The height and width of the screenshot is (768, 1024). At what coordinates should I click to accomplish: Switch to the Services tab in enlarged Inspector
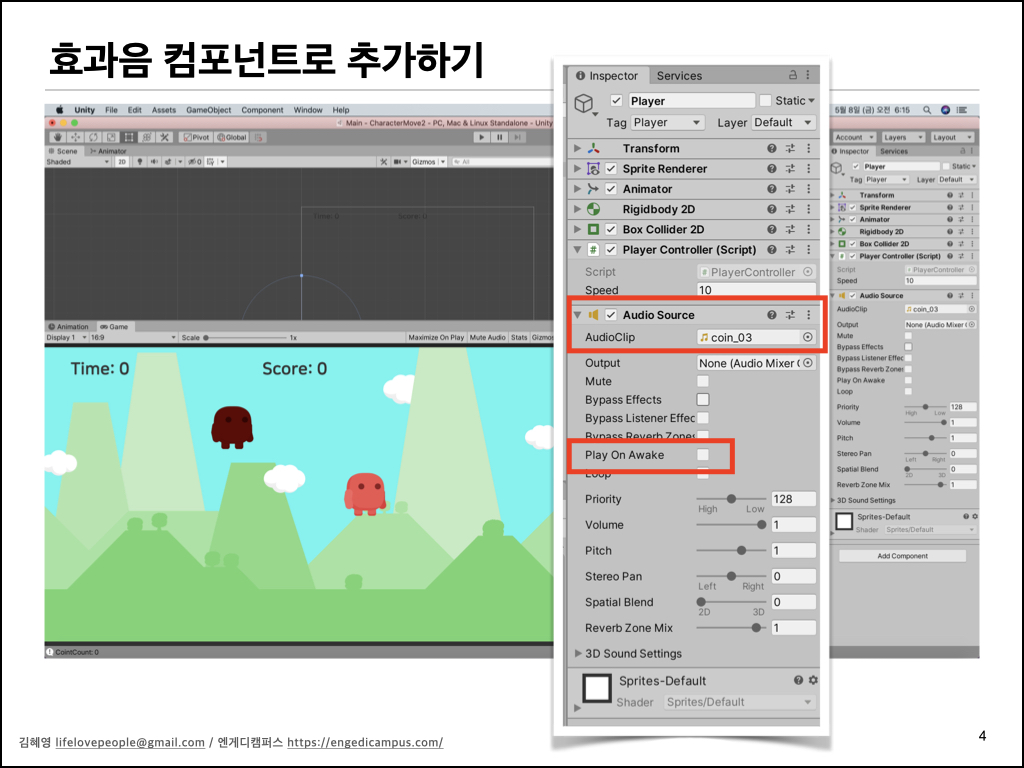coord(679,76)
